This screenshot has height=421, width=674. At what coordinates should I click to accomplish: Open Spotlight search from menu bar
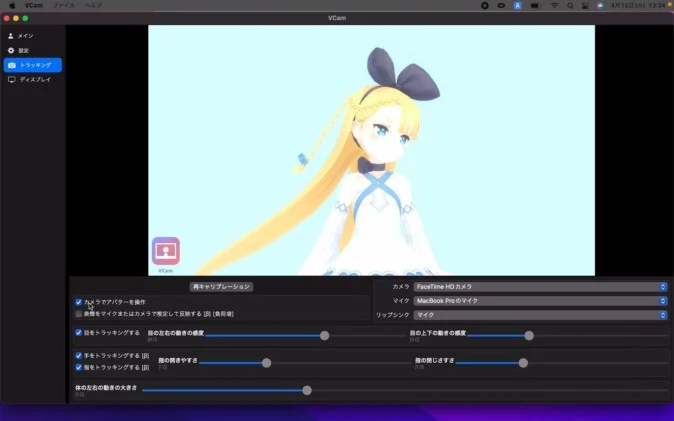pyautogui.click(x=570, y=6)
